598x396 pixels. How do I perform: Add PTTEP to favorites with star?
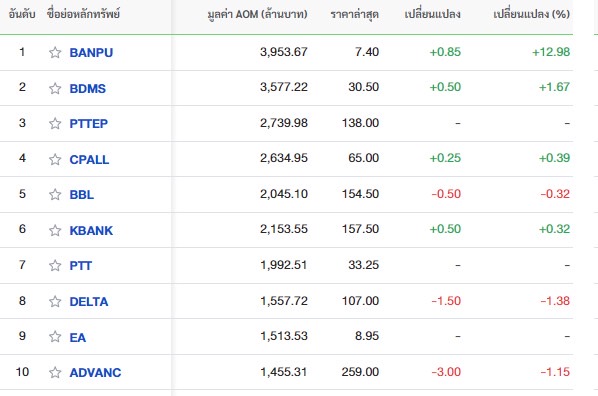(55, 123)
